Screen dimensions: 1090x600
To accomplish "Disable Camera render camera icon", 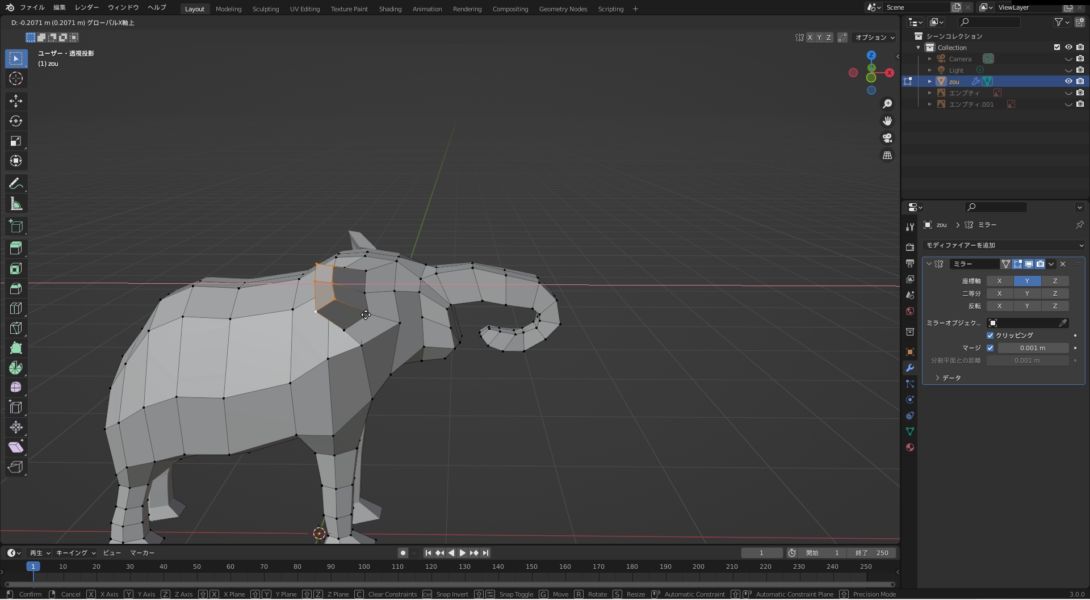I will pyautogui.click(x=1080, y=58).
